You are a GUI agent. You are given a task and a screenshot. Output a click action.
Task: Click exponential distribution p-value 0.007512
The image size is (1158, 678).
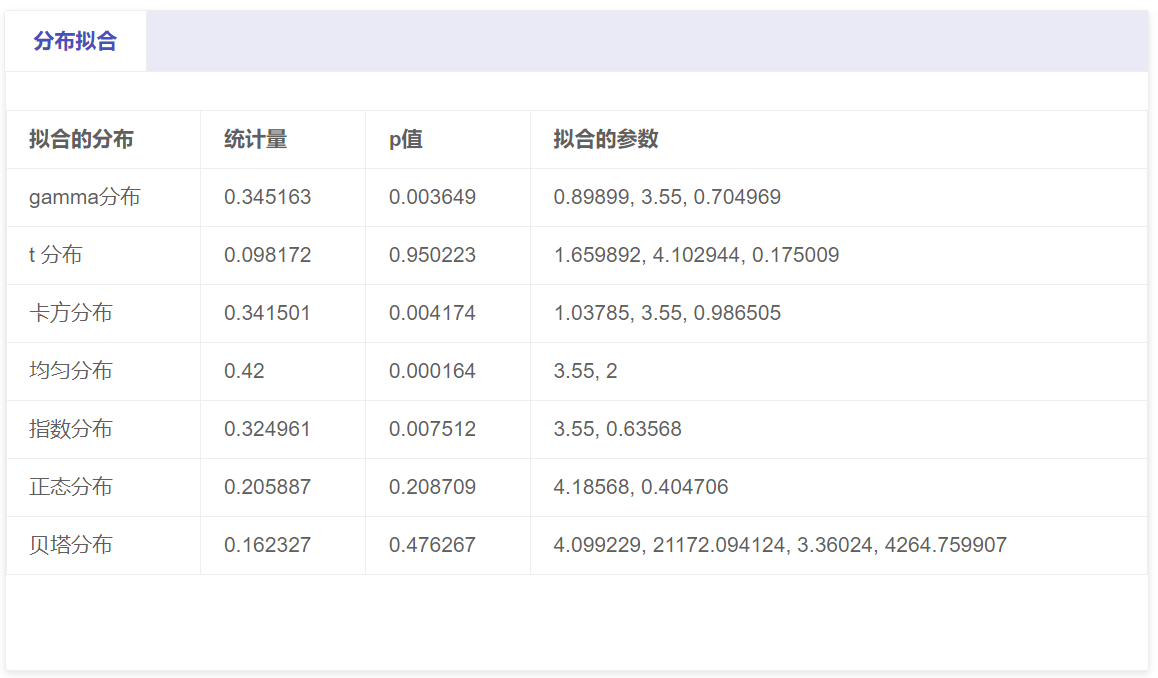[432, 429]
